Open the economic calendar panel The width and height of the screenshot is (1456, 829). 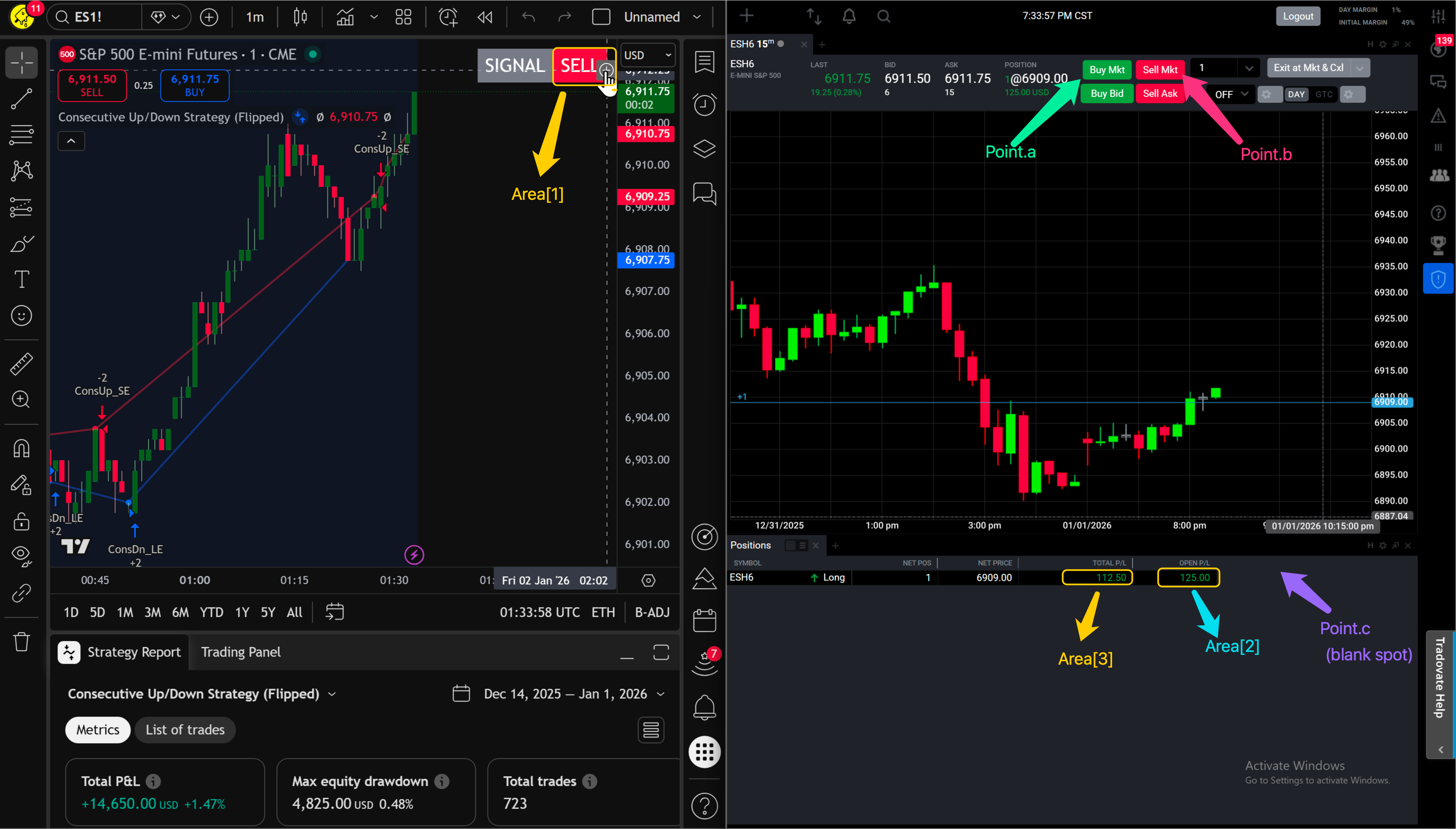704,621
